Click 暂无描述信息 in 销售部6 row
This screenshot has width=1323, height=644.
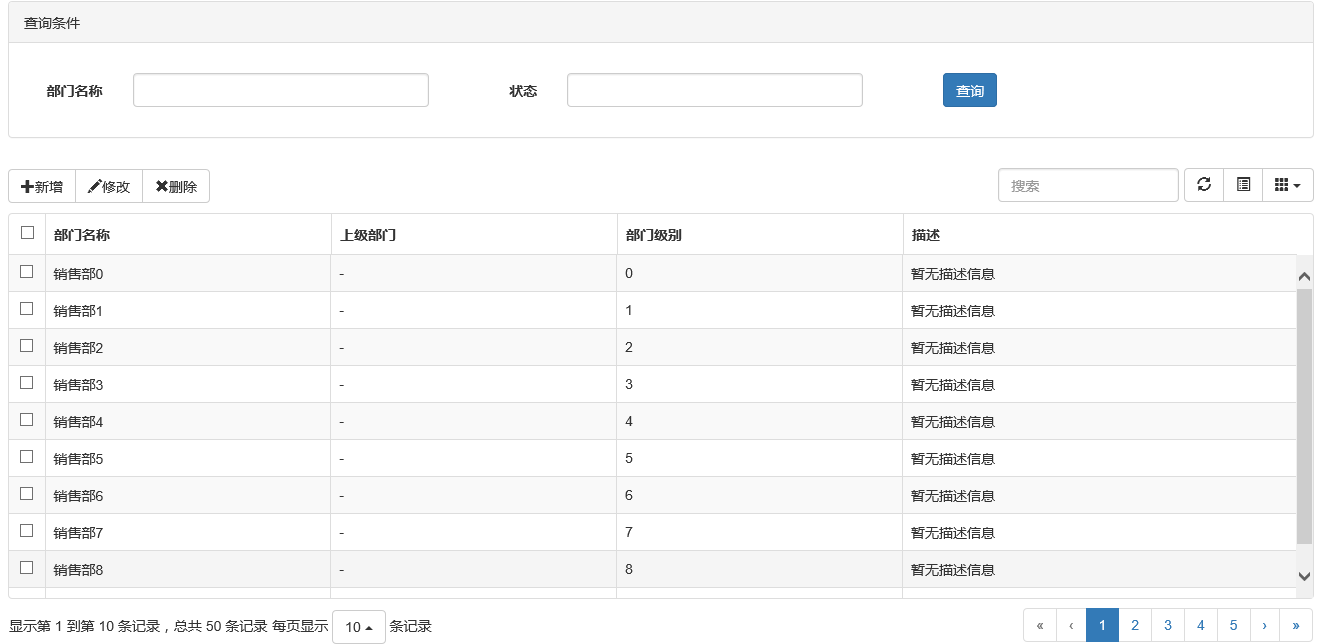(953, 496)
